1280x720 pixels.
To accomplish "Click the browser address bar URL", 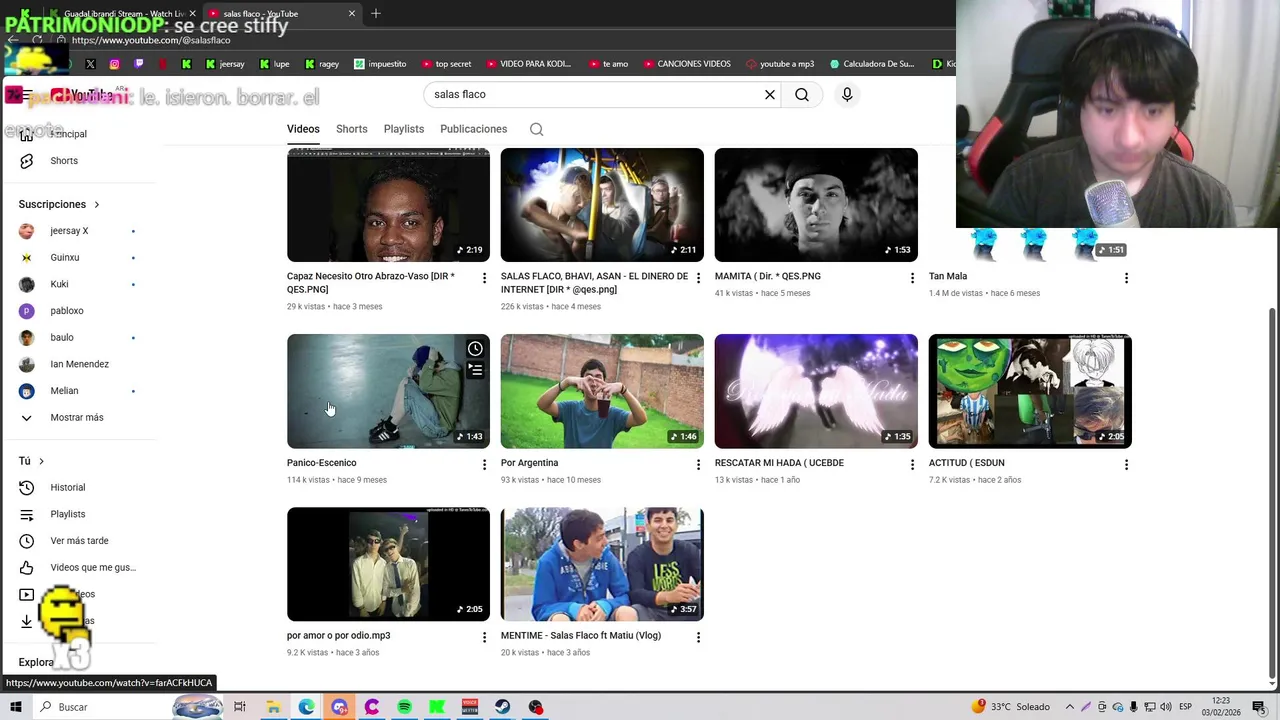I will (x=151, y=40).
